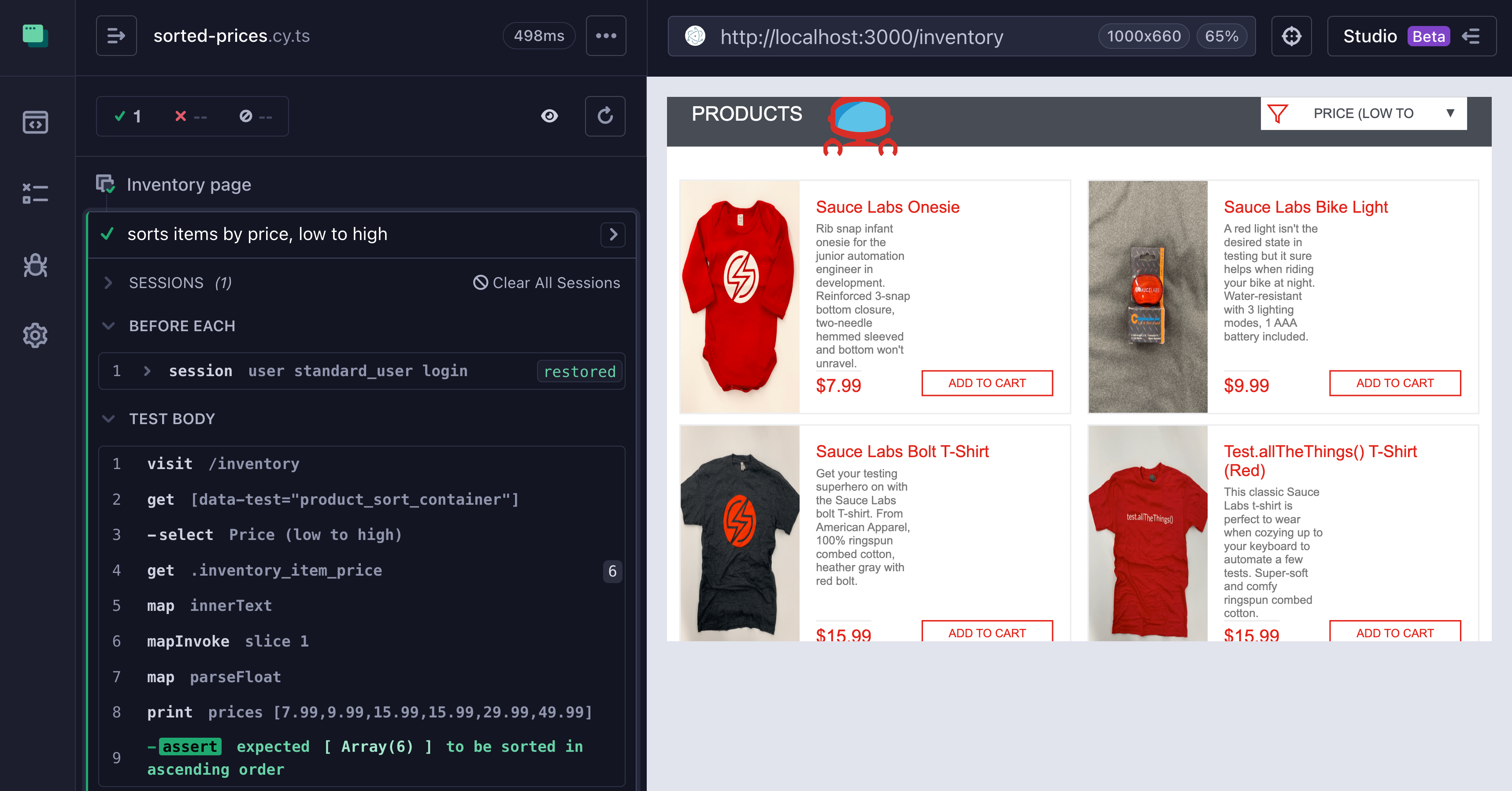Open the Debug bug icon in sidebar
Screen dimensions: 1512x791
(x=35, y=265)
